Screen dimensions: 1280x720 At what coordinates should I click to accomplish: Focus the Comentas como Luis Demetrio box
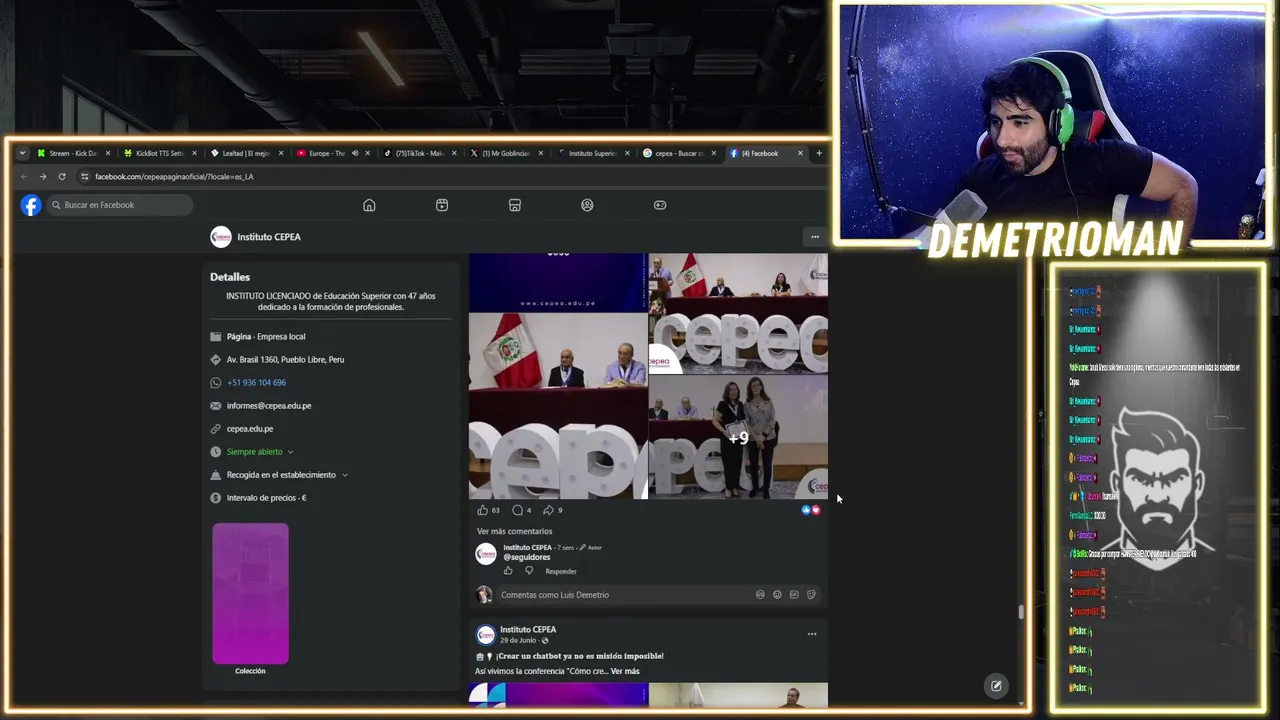pos(625,595)
